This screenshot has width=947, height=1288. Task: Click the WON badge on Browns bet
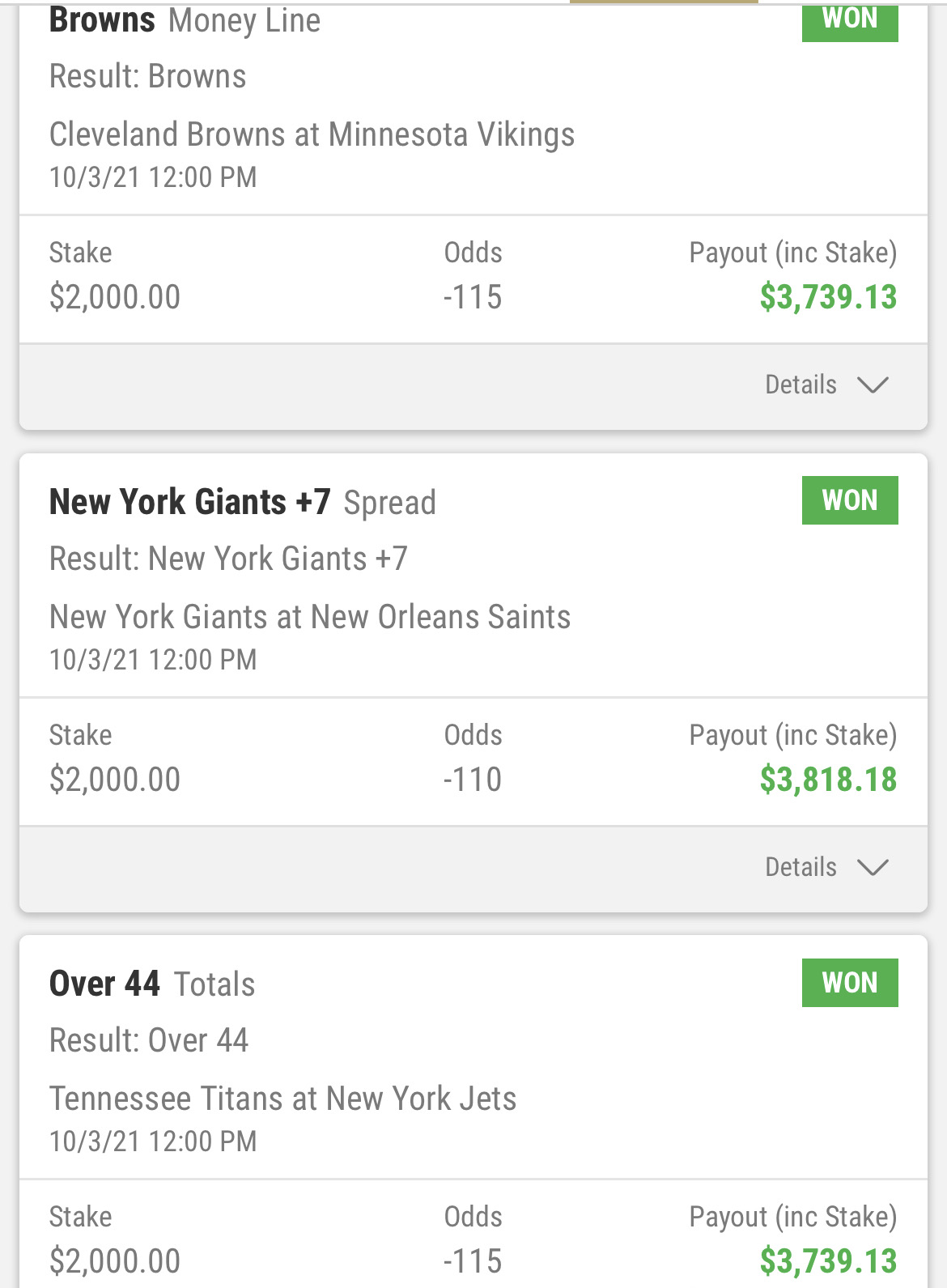click(x=849, y=21)
